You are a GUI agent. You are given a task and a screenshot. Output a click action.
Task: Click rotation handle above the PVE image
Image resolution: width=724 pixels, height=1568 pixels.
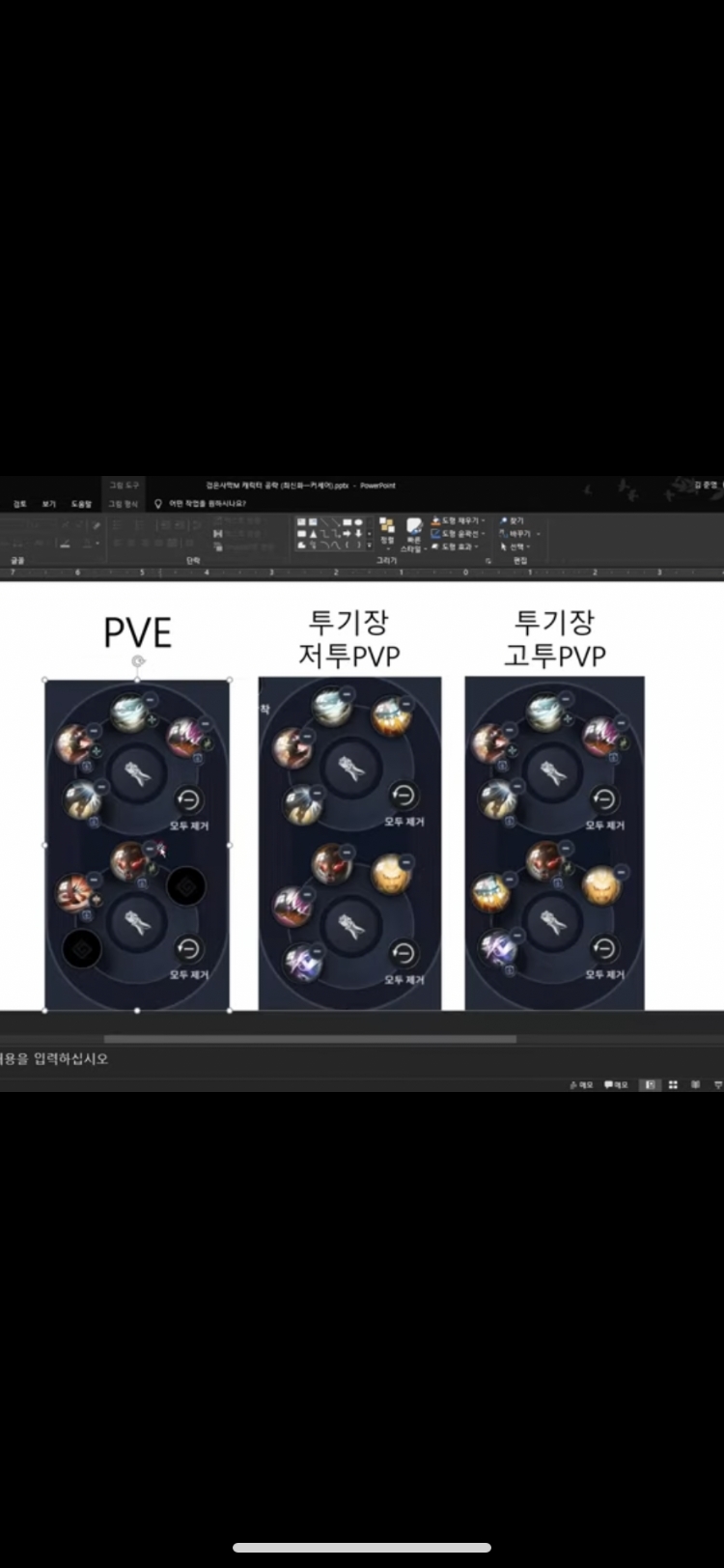[137, 661]
